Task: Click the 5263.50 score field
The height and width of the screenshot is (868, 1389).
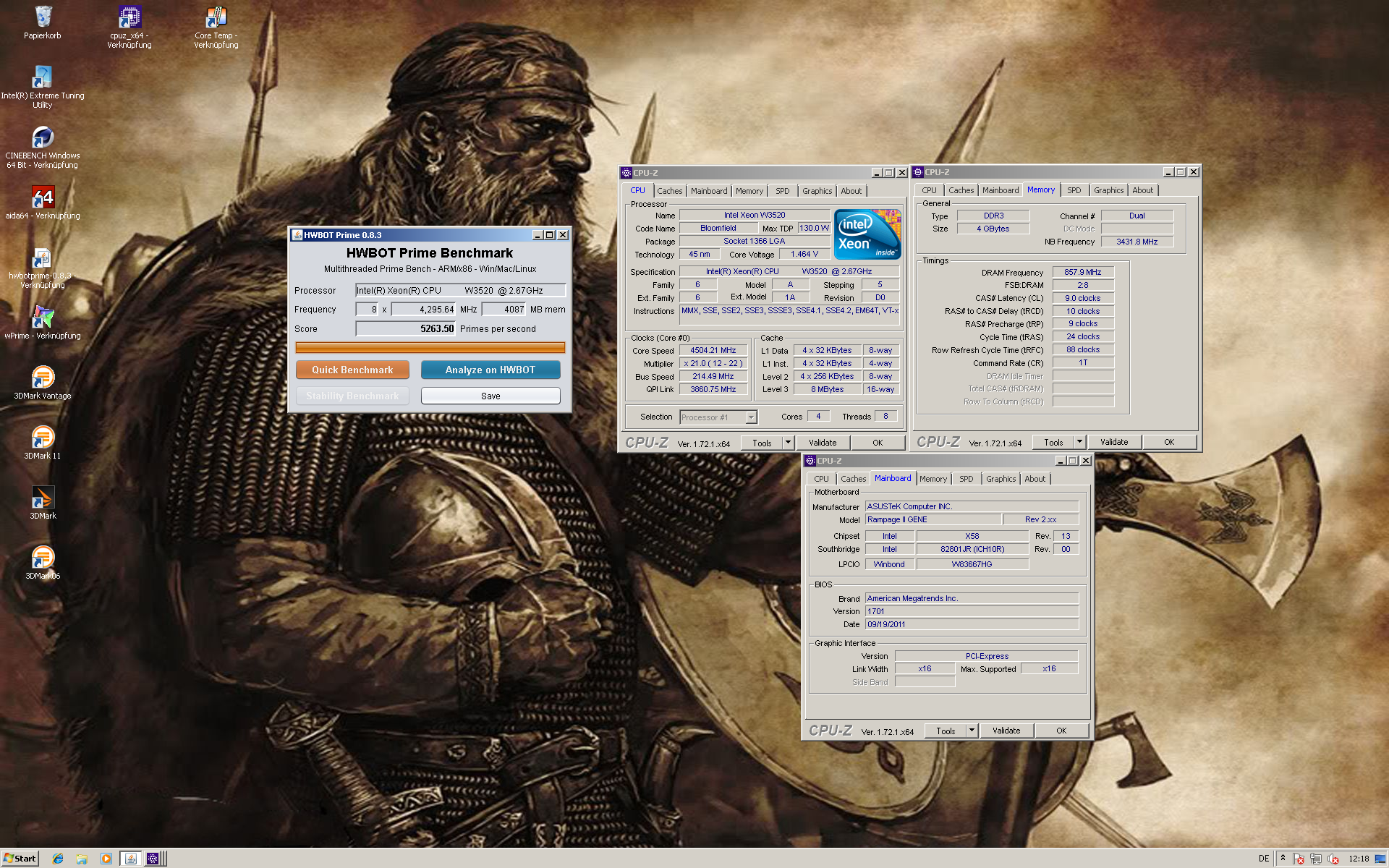Action: pos(406,328)
